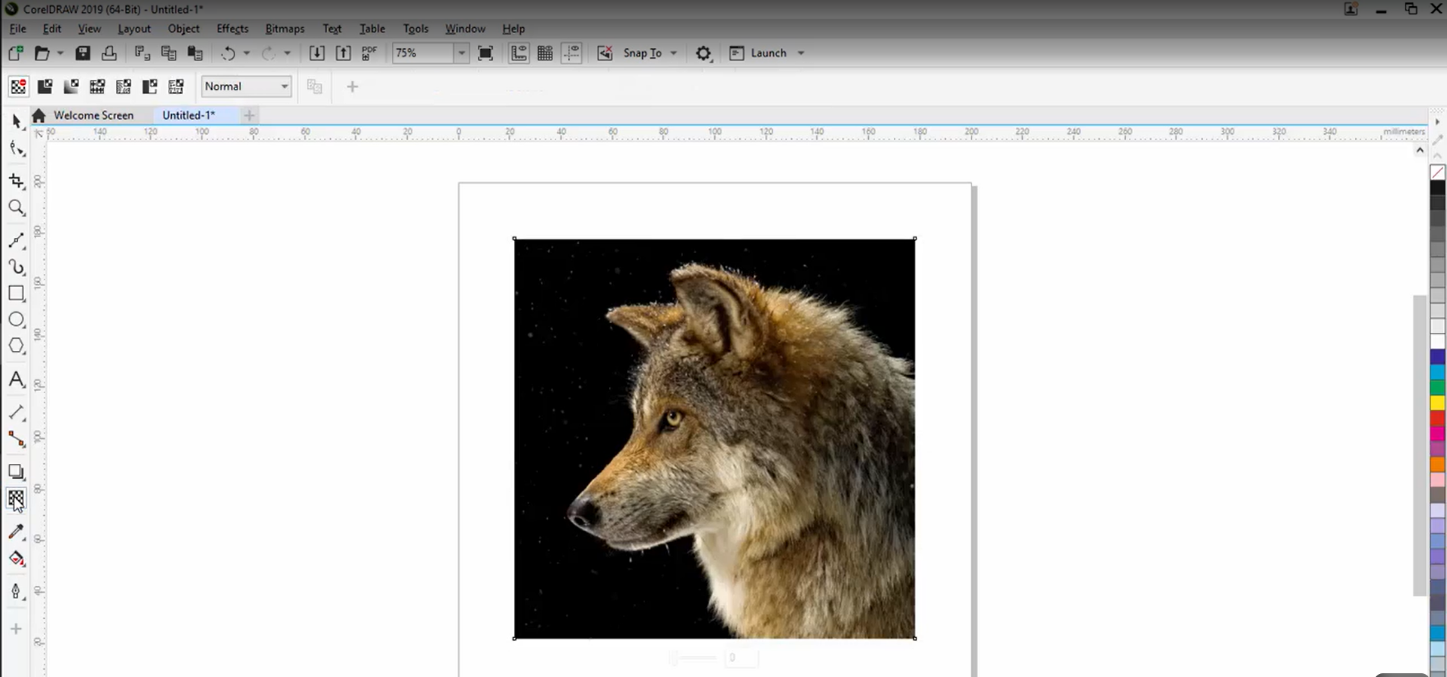The width and height of the screenshot is (1447, 677).
Task: Switch to the Welcome Screen tab
Action: click(x=93, y=115)
